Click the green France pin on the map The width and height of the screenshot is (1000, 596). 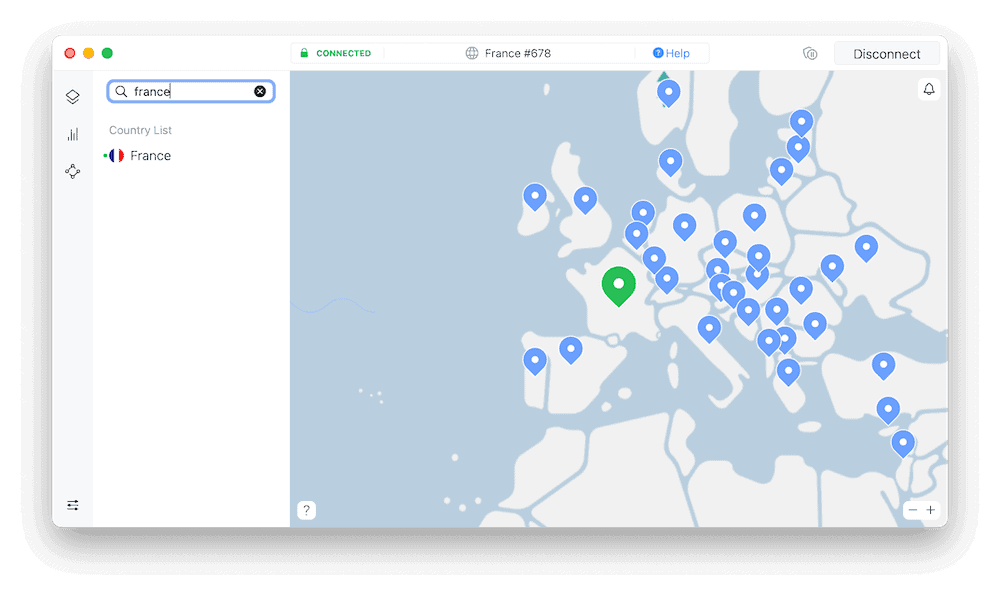[x=619, y=286]
